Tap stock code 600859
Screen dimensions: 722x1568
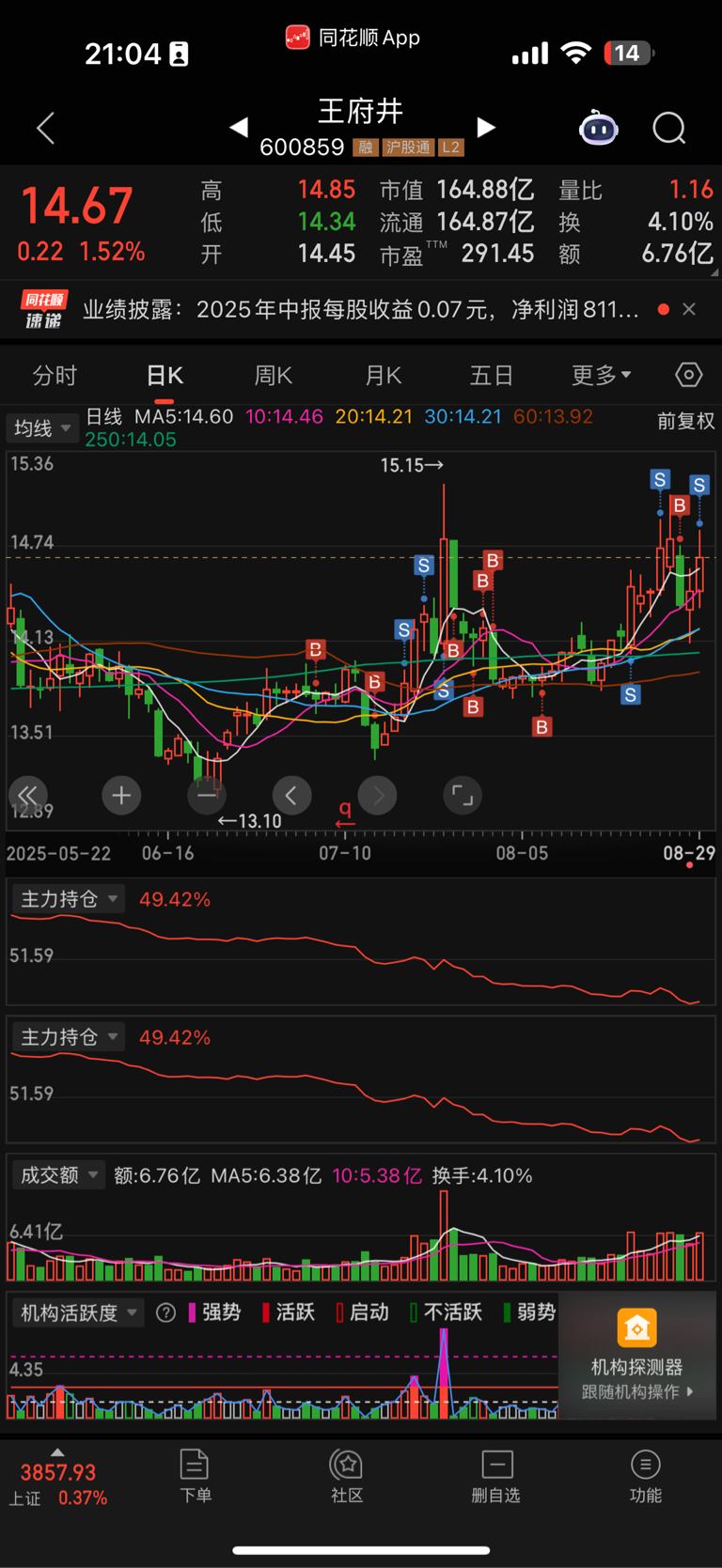302,147
